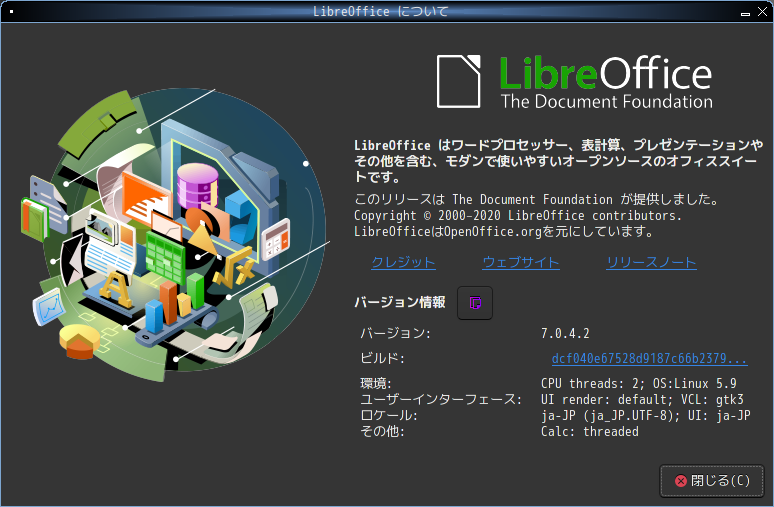Click the LibreOffice document logo icon

459,81
